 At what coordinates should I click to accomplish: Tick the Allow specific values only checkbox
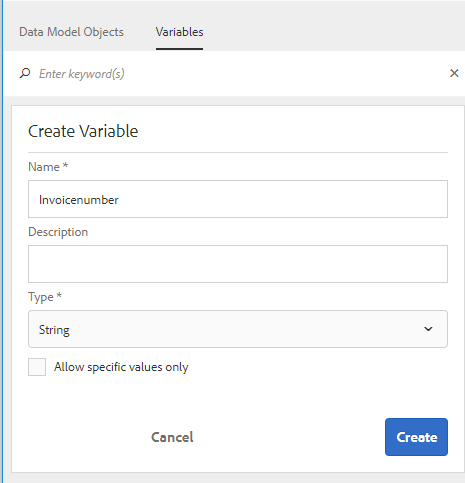(x=37, y=367)
